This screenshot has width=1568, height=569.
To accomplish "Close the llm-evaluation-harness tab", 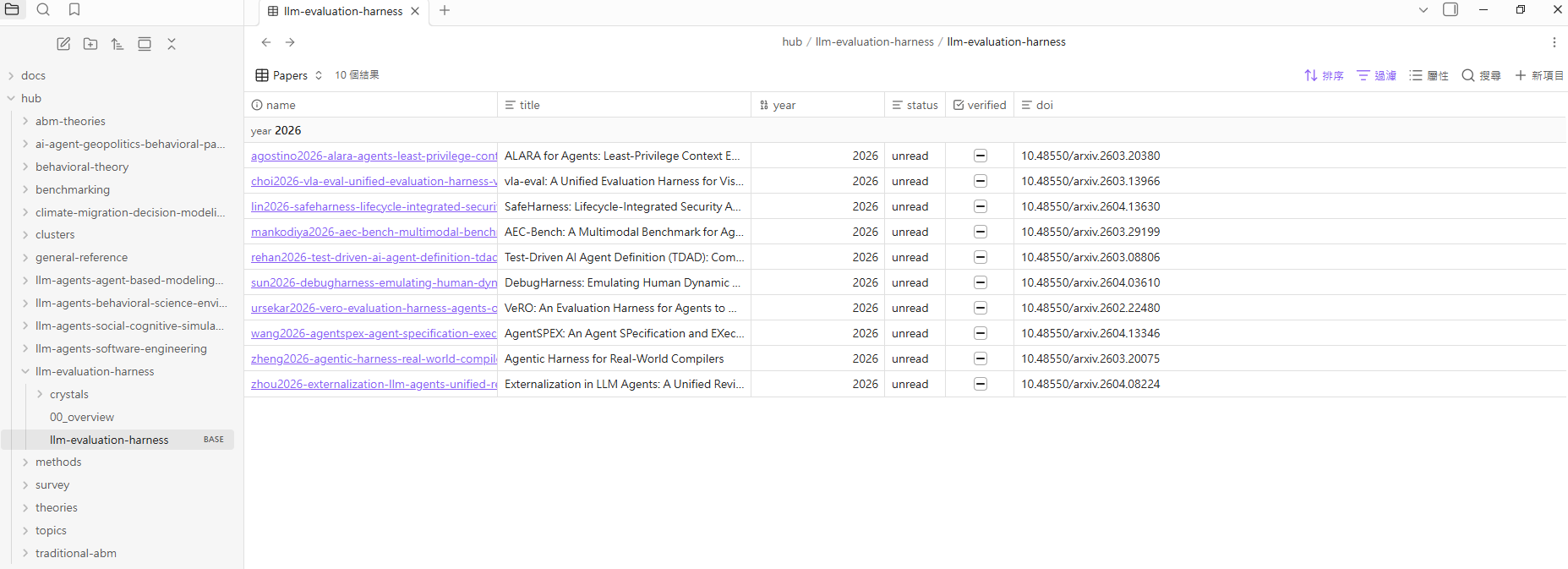I will coord(415,11).
